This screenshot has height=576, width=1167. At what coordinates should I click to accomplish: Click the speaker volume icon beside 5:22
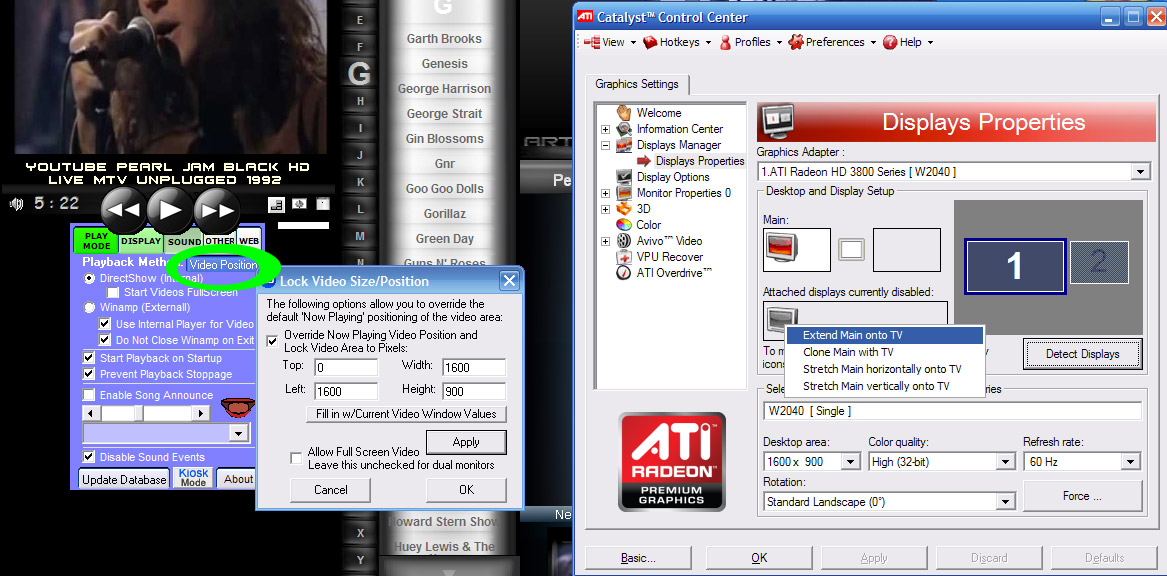[x=16, y=204]
